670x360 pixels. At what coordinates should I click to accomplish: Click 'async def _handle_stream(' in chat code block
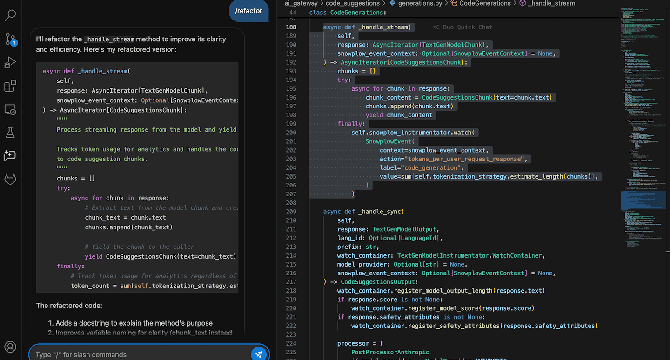click(x=87, y=71)
